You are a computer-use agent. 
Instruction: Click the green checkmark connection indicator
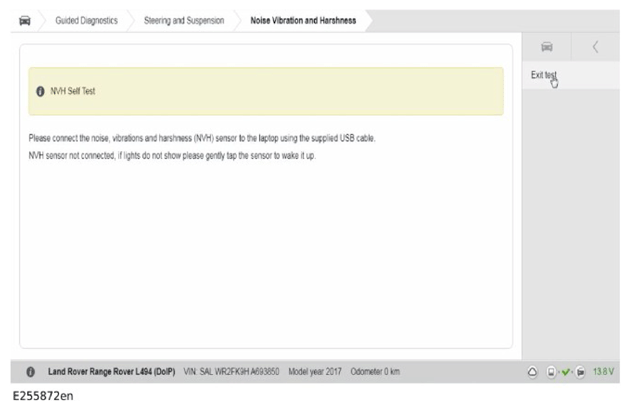(x=566, y=372)
